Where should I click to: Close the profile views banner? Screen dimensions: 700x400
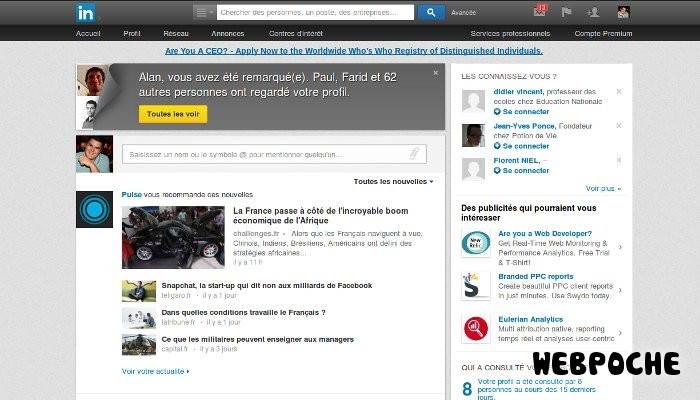tap(436, 73)
